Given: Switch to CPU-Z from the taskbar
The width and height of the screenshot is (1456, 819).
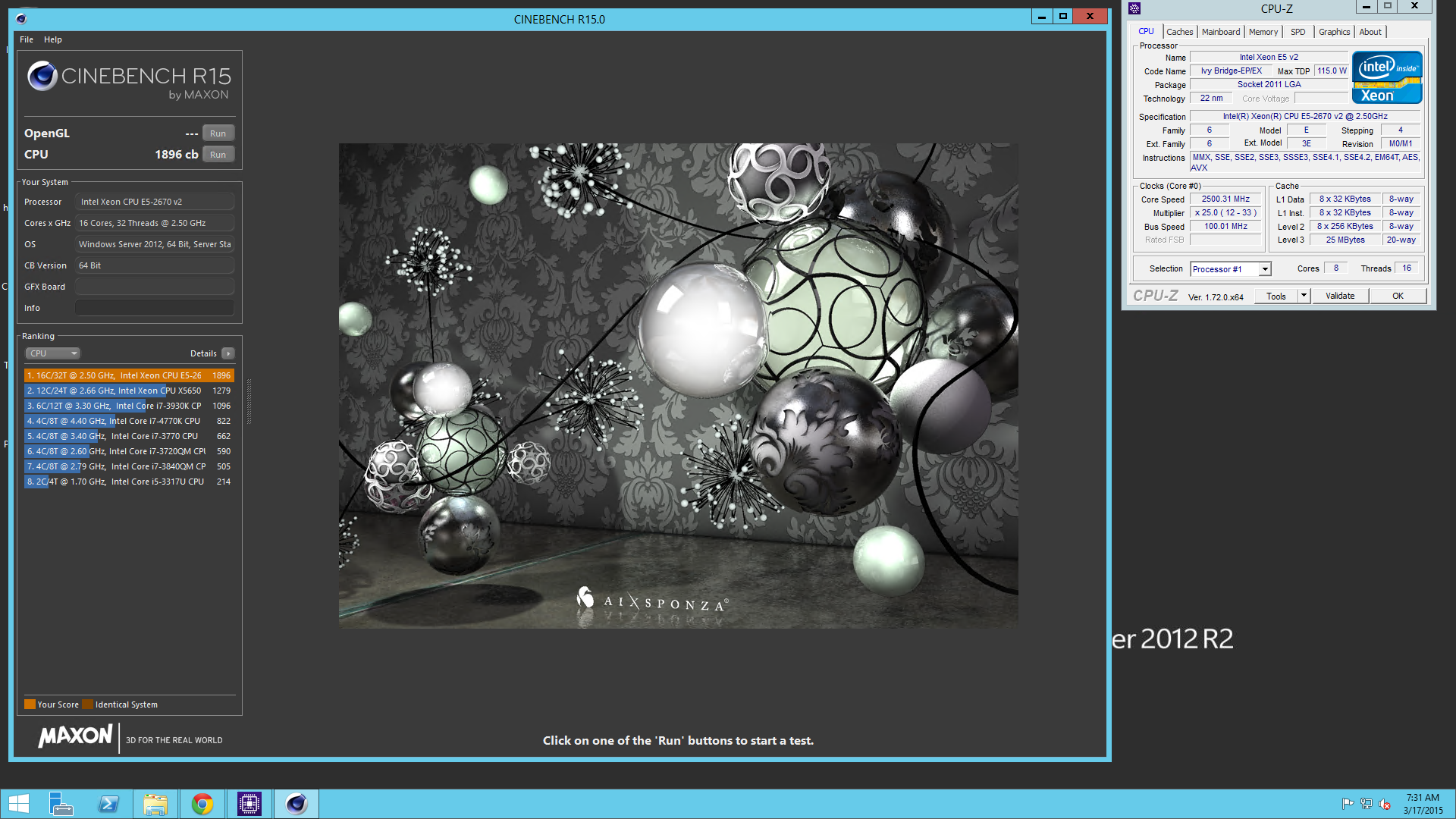Looking at the screenshot, I should click(249, 804).
